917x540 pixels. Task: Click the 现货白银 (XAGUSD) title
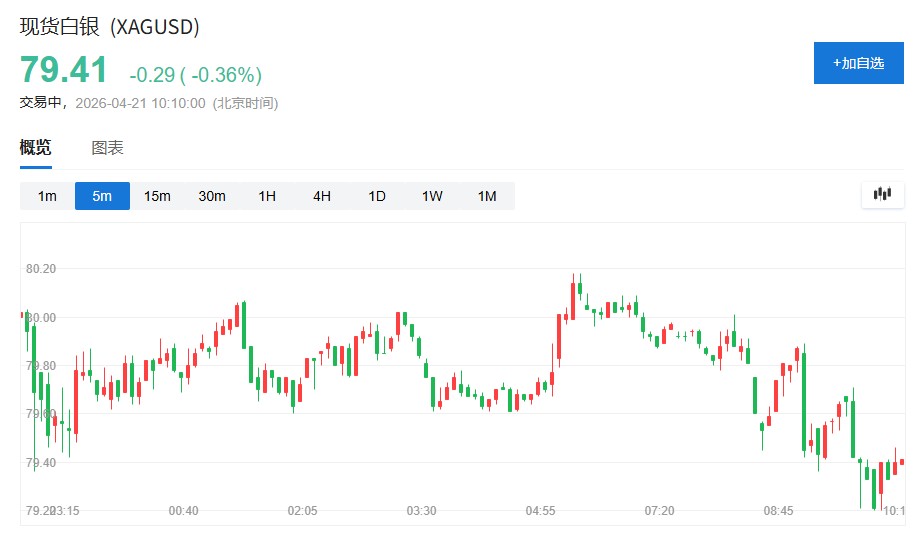coord(110,27)
